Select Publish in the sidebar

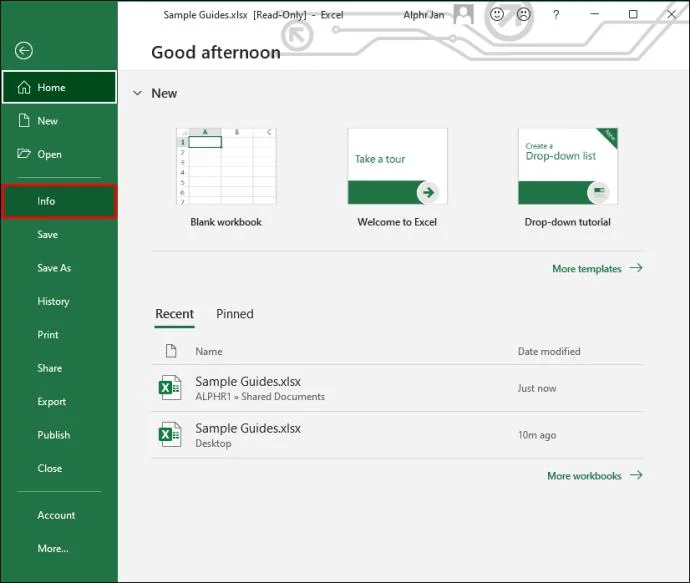coord(59,435)
